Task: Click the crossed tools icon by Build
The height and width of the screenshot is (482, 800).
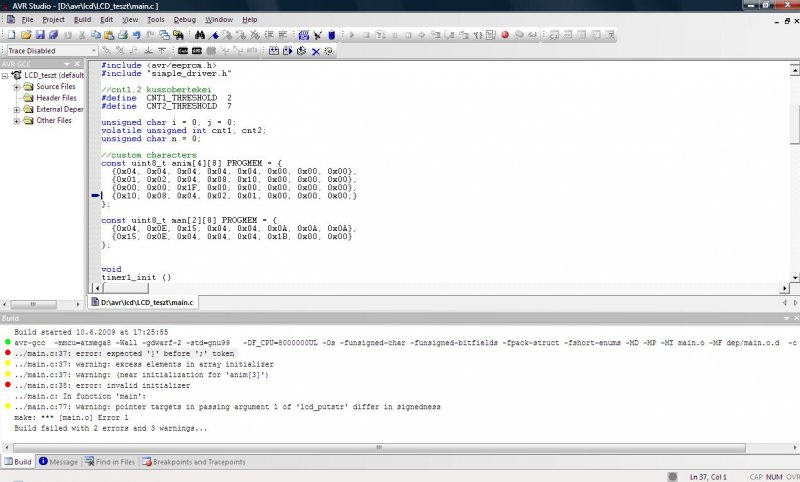Action: tap(317, 35)
